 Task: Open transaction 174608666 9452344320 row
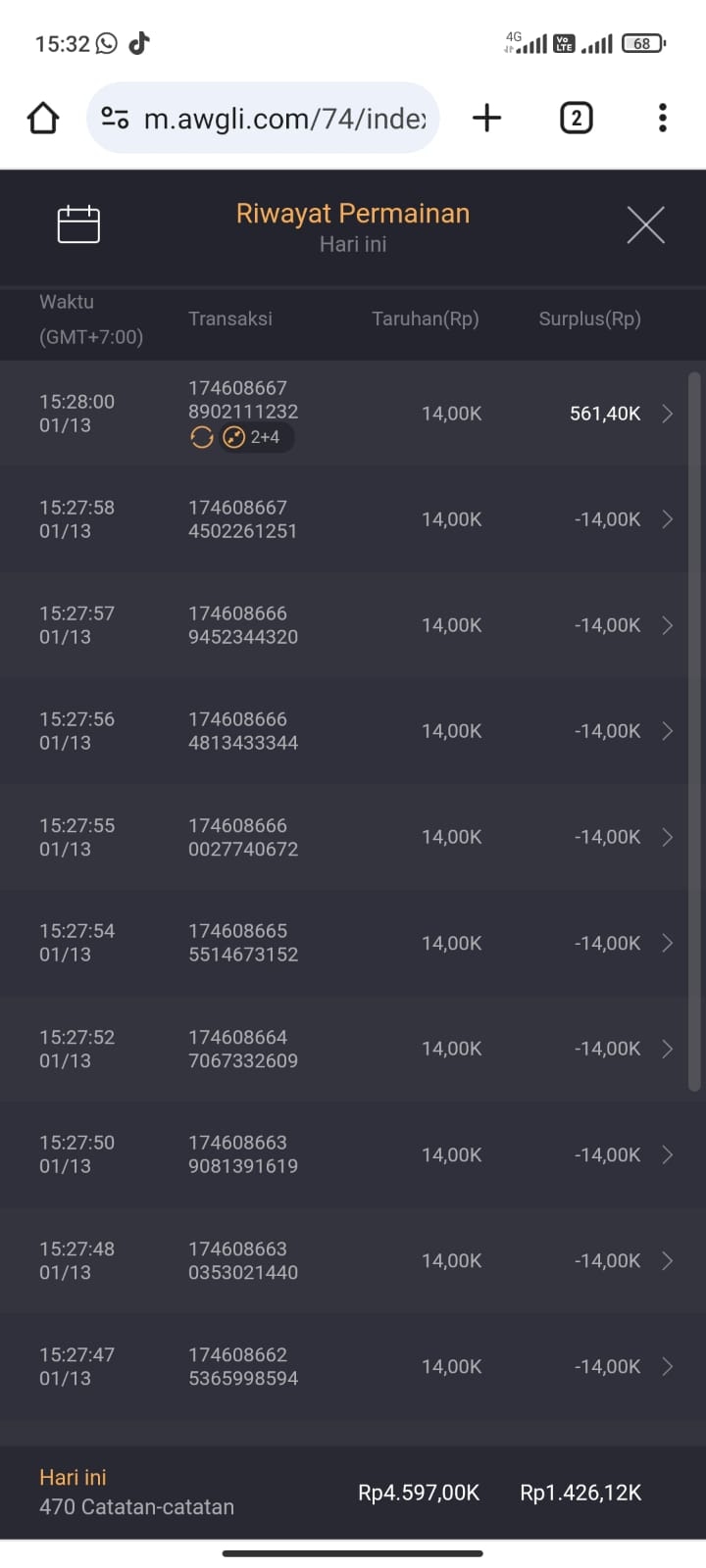pos(243,625)
